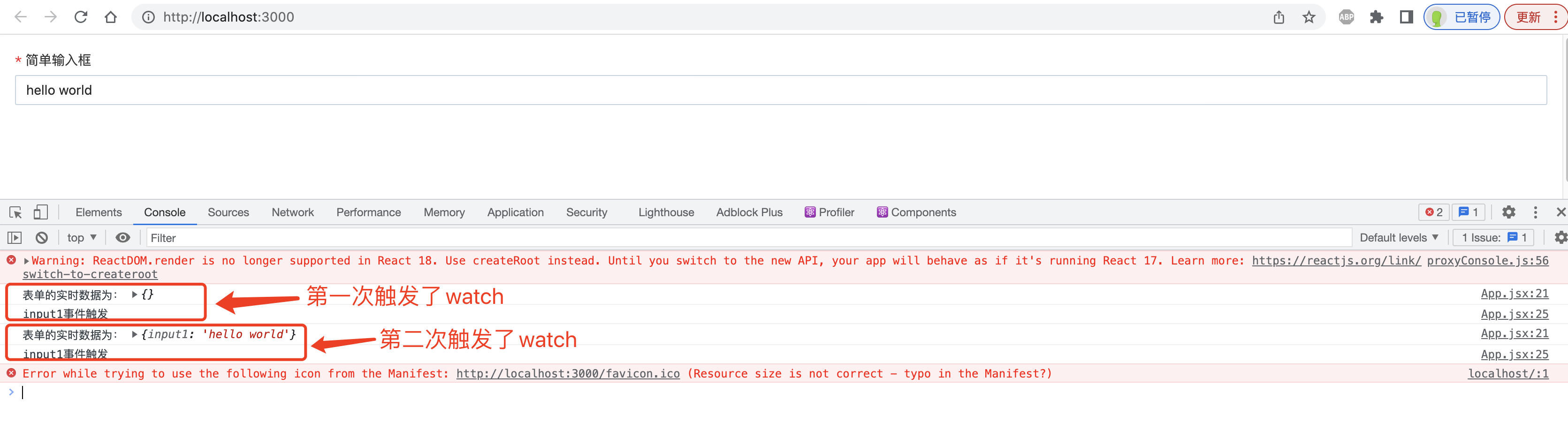Expand the {input1: 'hello world'} object
This screenshot has height=423, width=1568.
[x=135, y=333]
